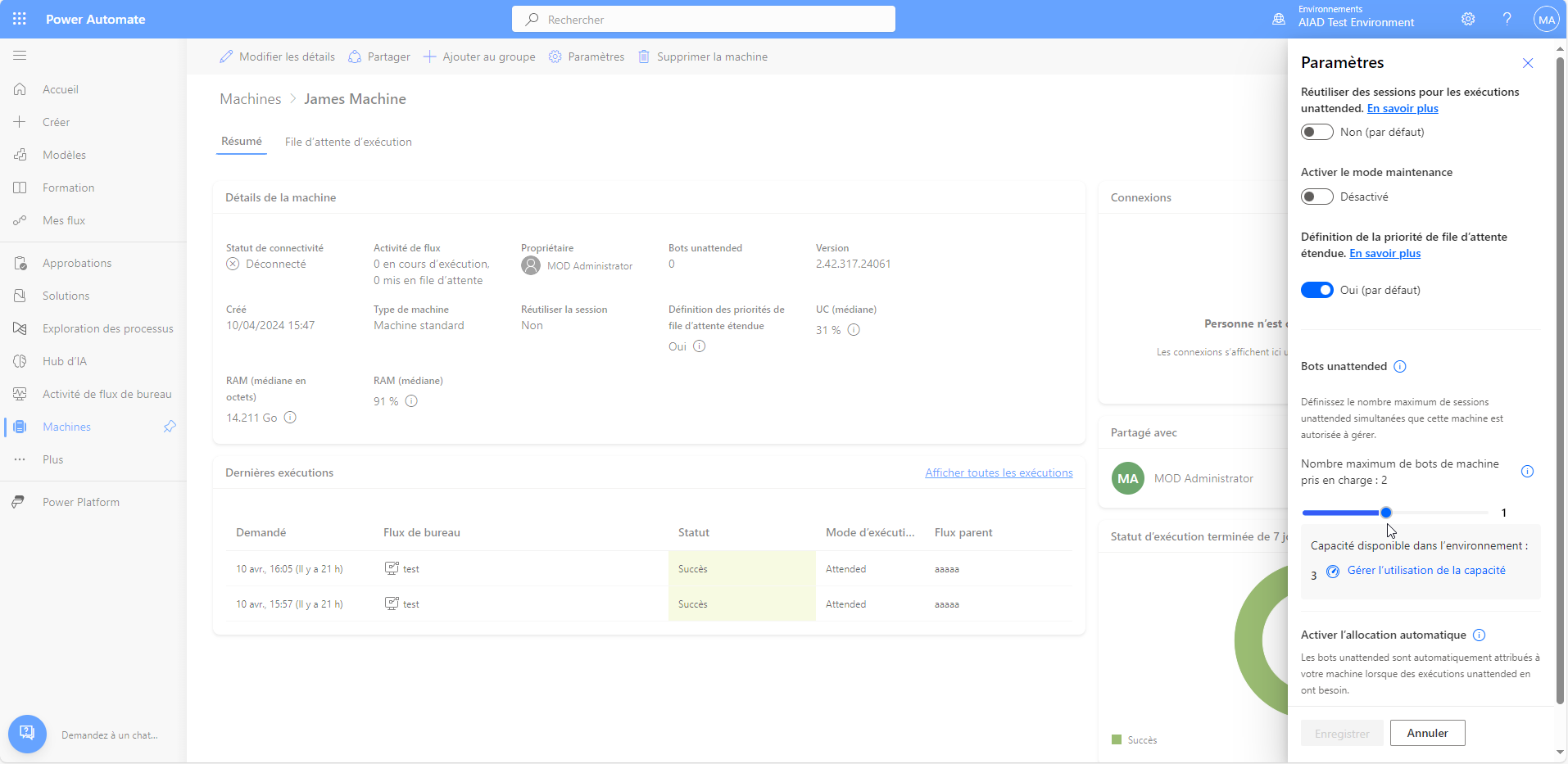Open Power Platform in the sidebar

[x=81, y=502]
